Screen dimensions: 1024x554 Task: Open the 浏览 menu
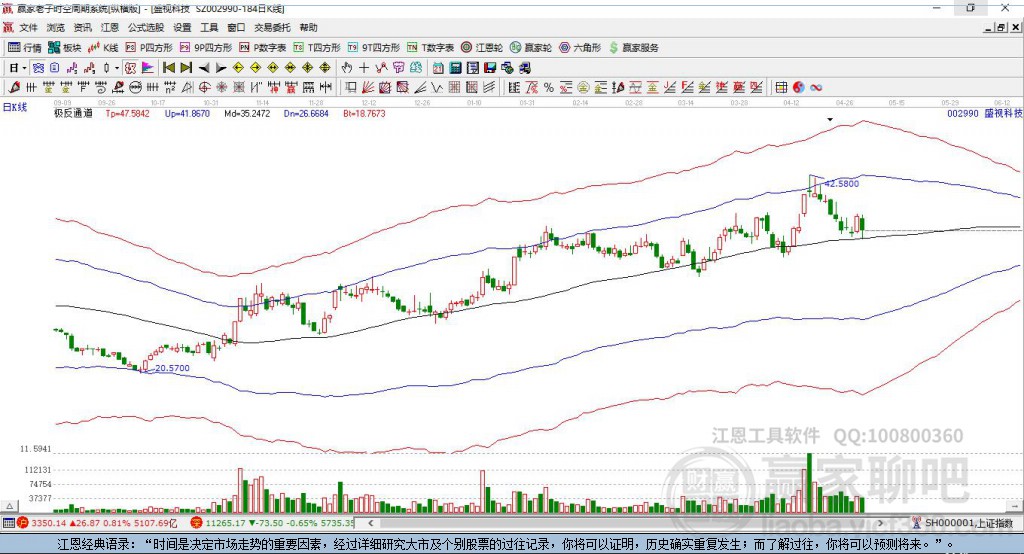tap(56, 27)
